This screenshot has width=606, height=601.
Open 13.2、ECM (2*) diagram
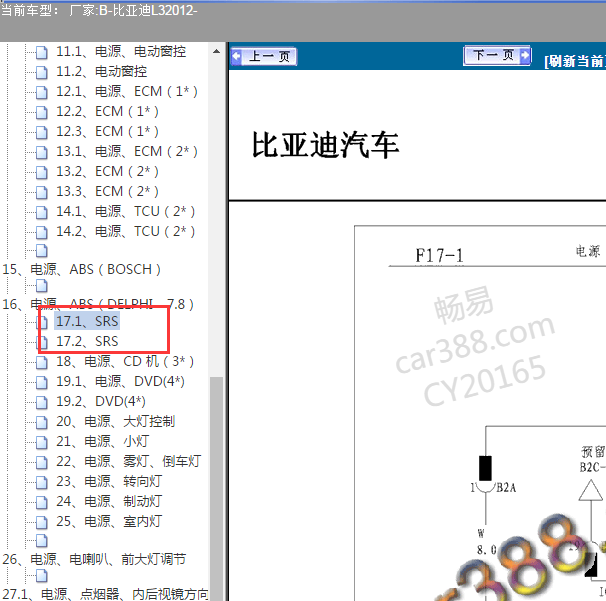click(107, 172)
